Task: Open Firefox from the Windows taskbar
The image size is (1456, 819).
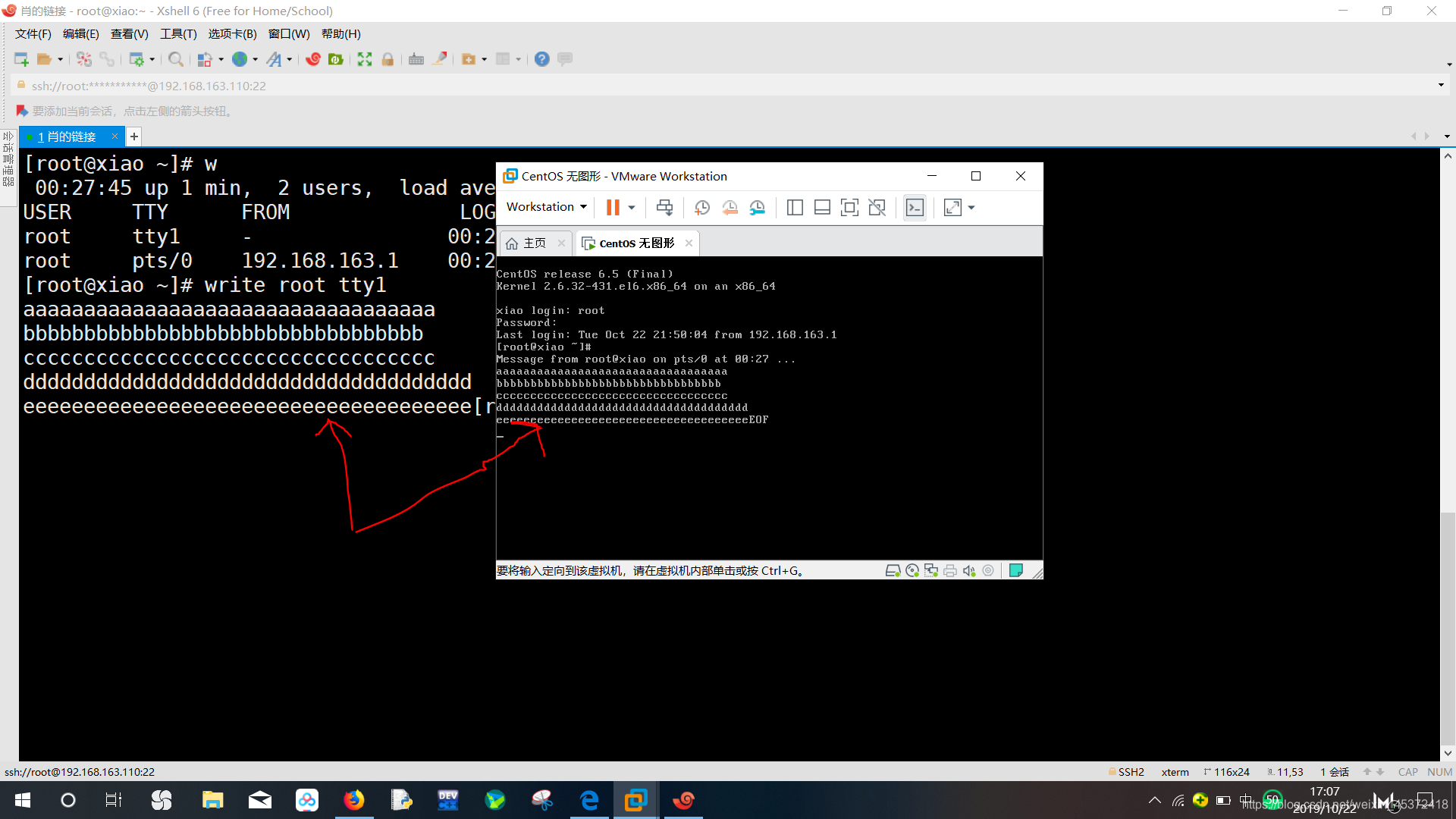Action: (x=353, y=800)
